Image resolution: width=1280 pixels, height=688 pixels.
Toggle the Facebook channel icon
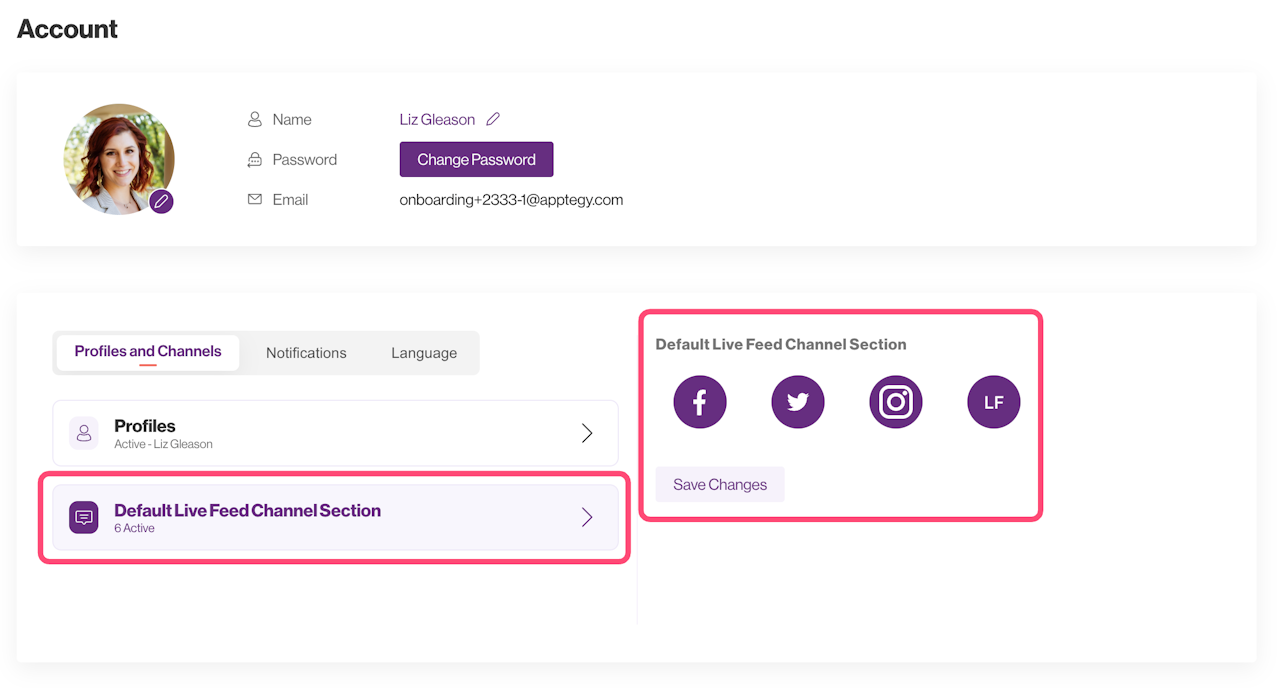pos(700,402)
